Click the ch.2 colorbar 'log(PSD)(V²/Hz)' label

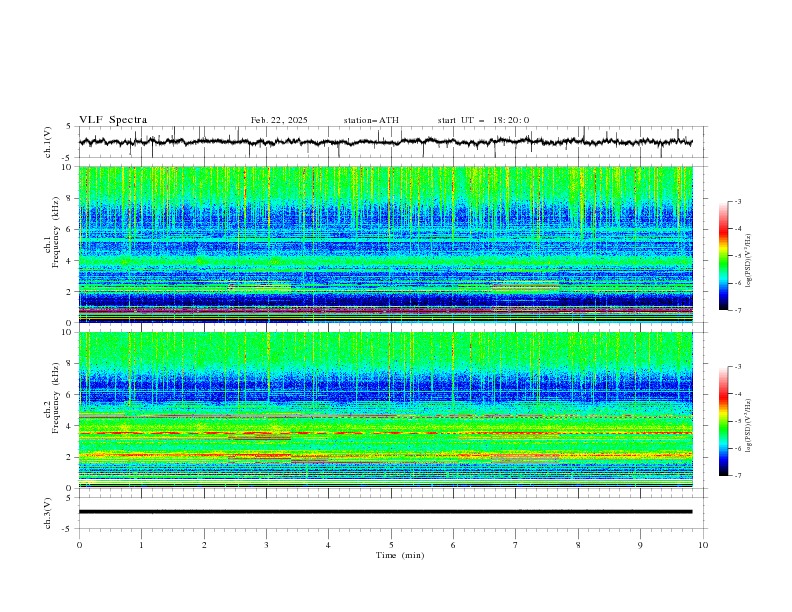(749, 426)
